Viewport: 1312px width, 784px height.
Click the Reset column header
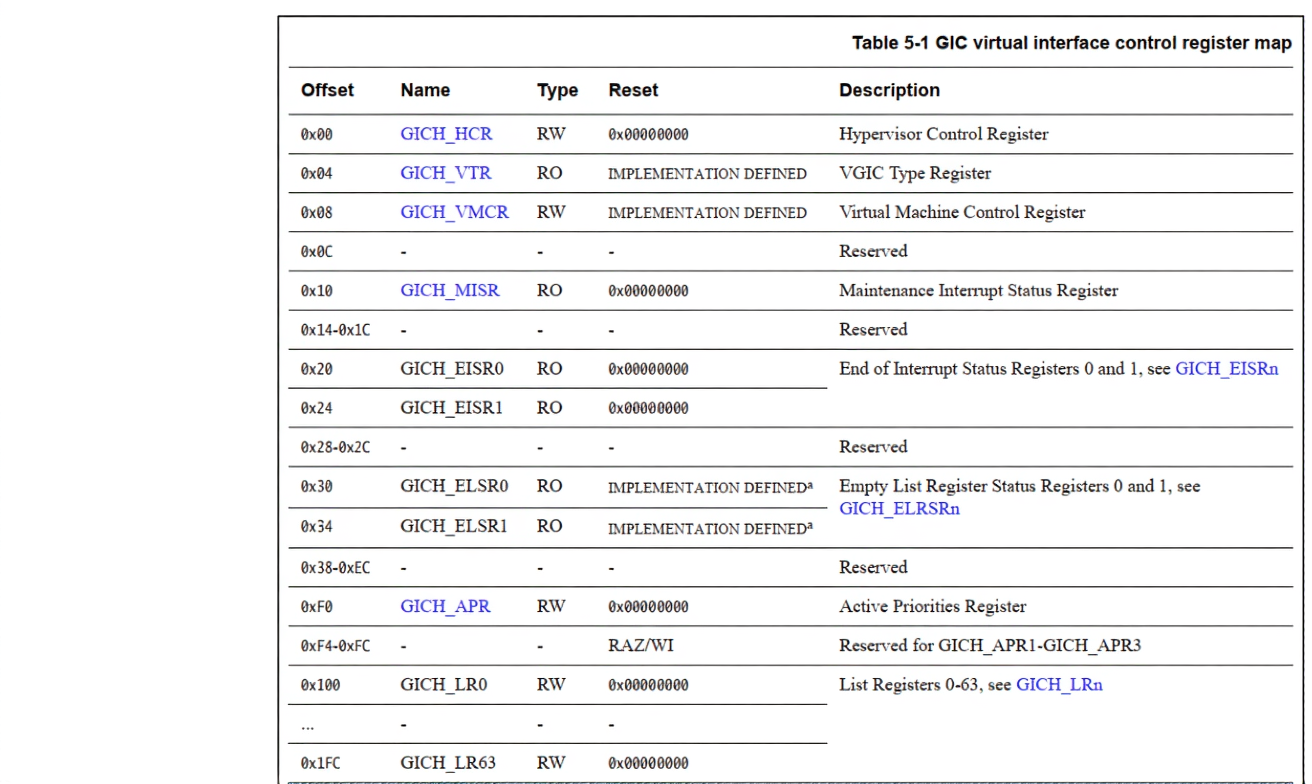(x=632, y=90)
